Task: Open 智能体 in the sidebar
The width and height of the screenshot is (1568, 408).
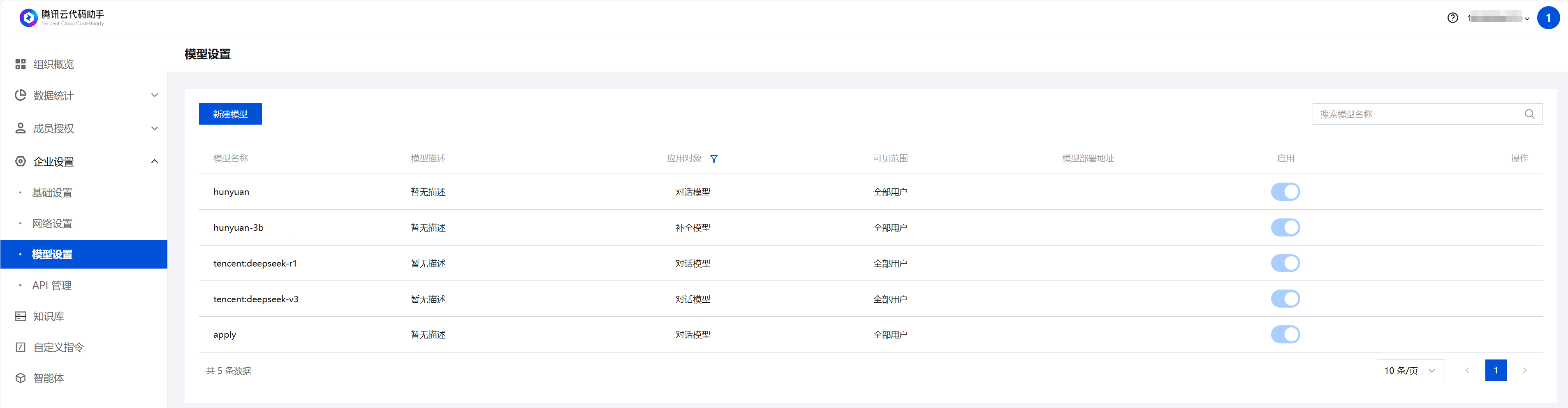Action: tap(48, 378)
